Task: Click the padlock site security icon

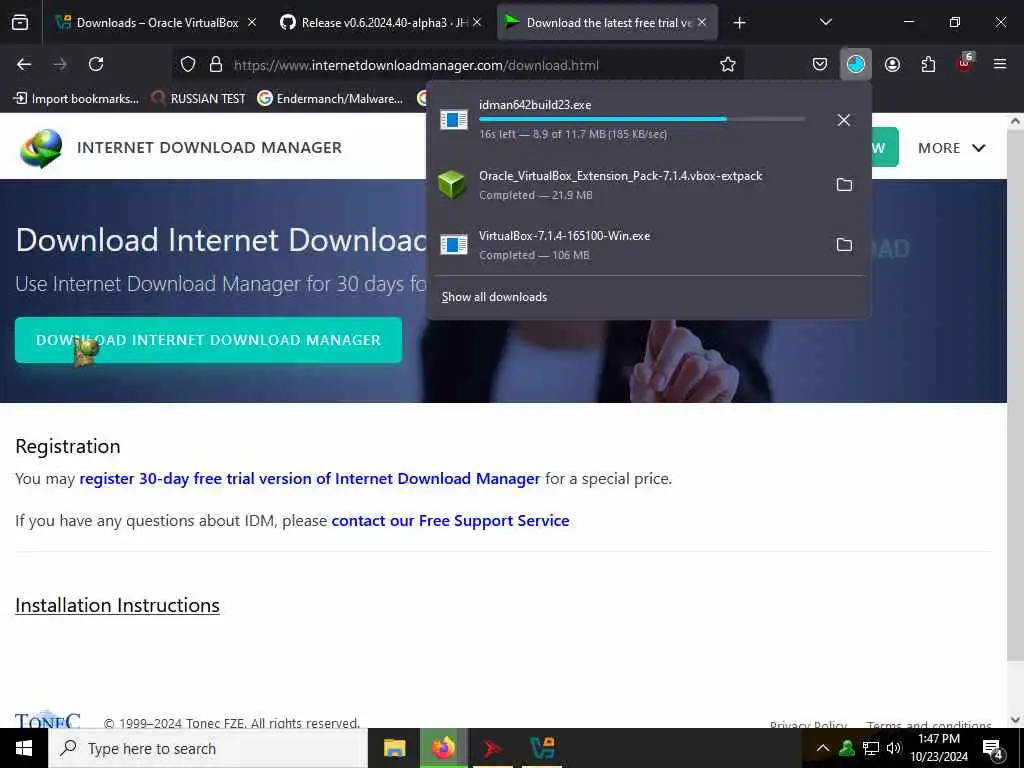Action: (x=216, y=64)
